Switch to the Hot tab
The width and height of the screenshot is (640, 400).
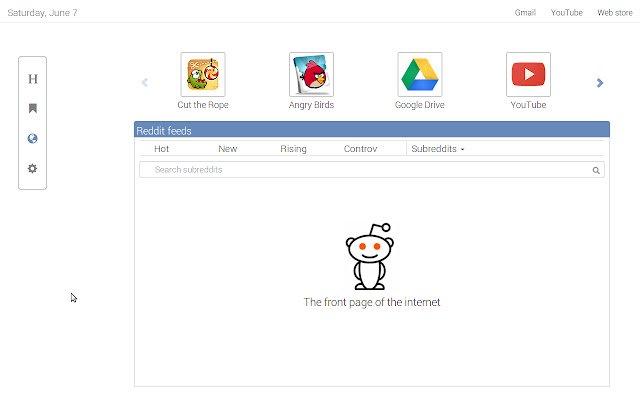point(161,149)
